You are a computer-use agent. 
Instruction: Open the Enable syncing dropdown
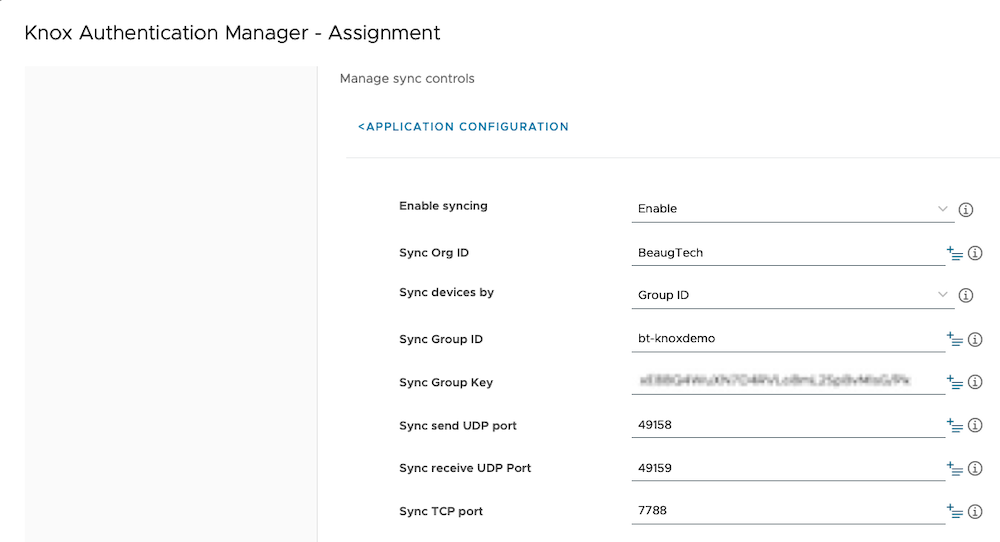(790, 209)
